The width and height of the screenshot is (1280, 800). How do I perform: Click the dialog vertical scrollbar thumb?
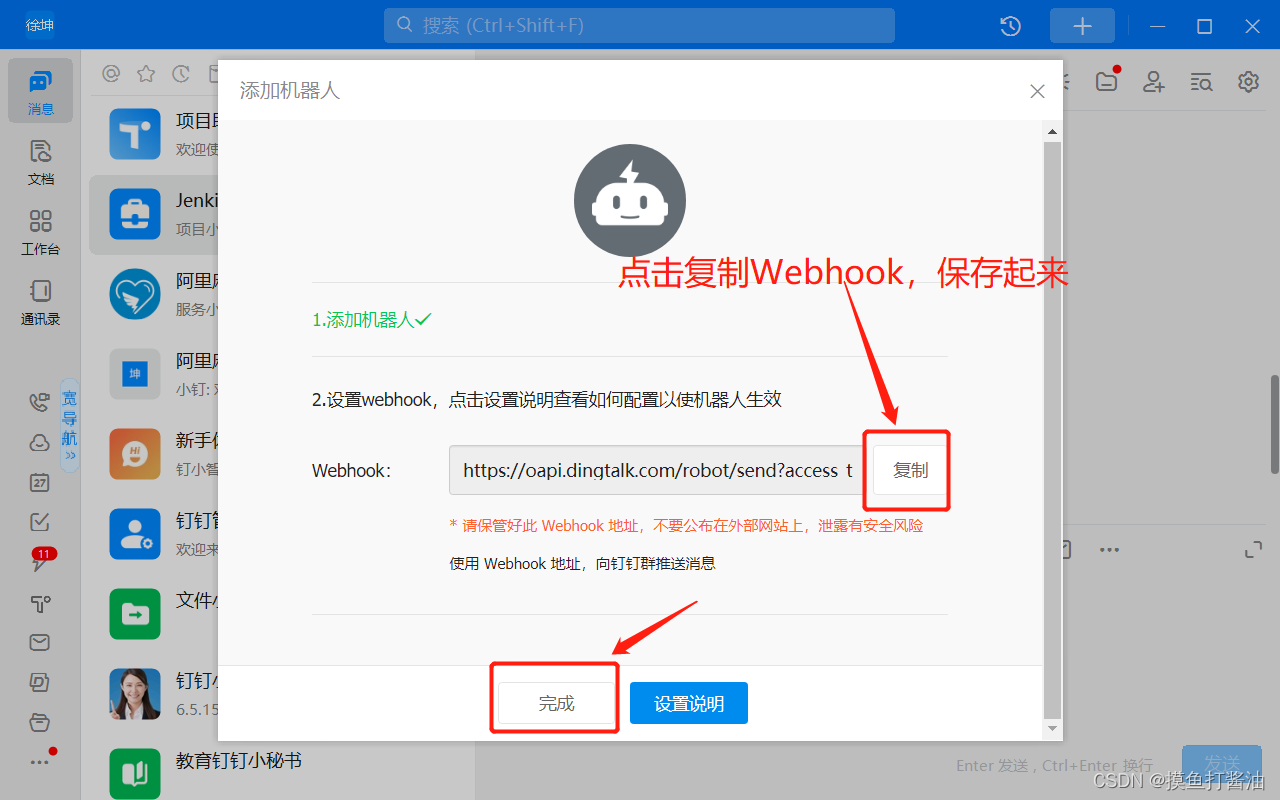pyautogui.click(x=1051, y=429)
